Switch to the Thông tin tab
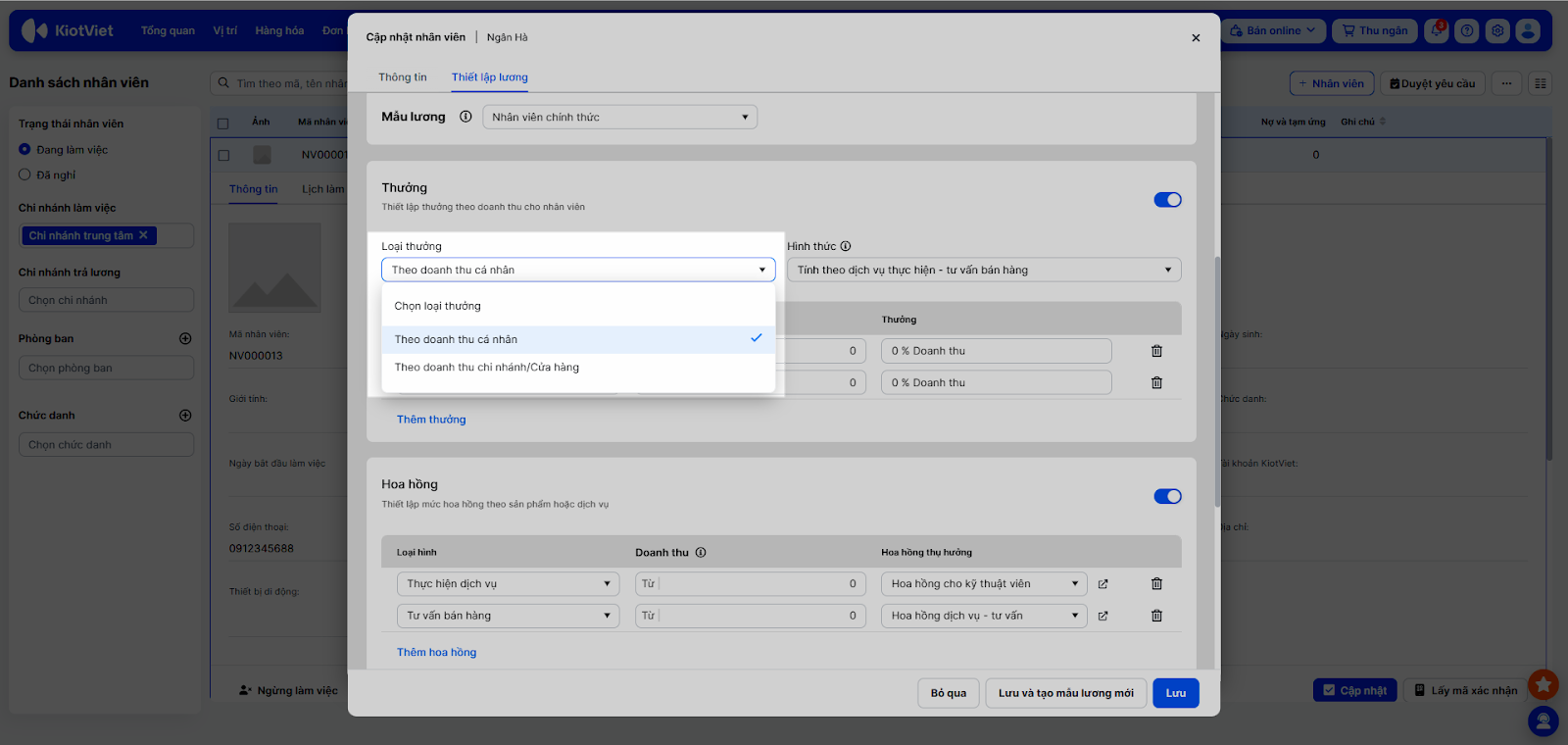 [x=402, y=77]
